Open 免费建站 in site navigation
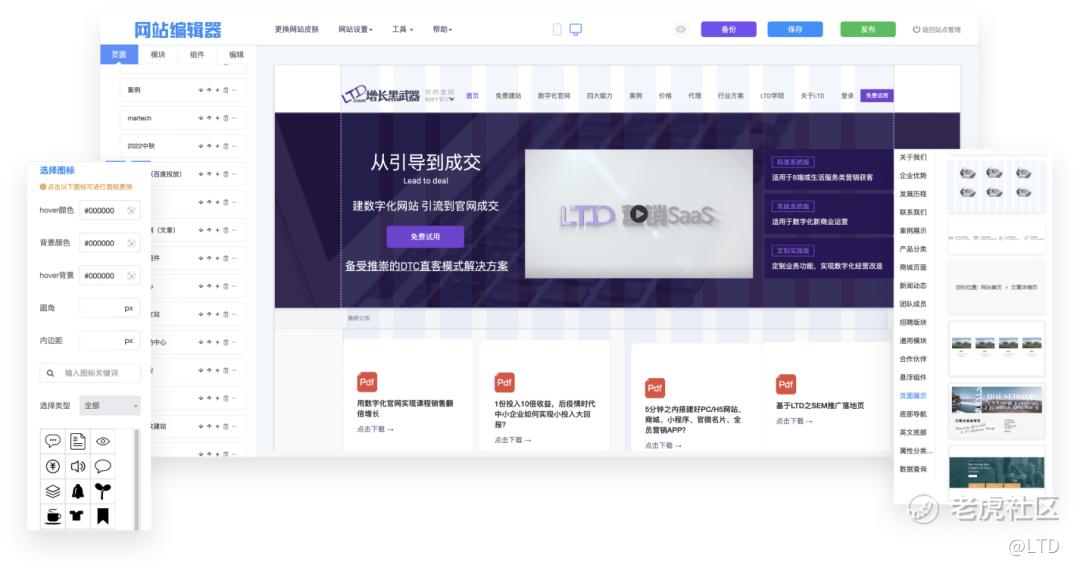This screenshot has width=1080, height=571. pyautogui.click(x=508, y=96)
